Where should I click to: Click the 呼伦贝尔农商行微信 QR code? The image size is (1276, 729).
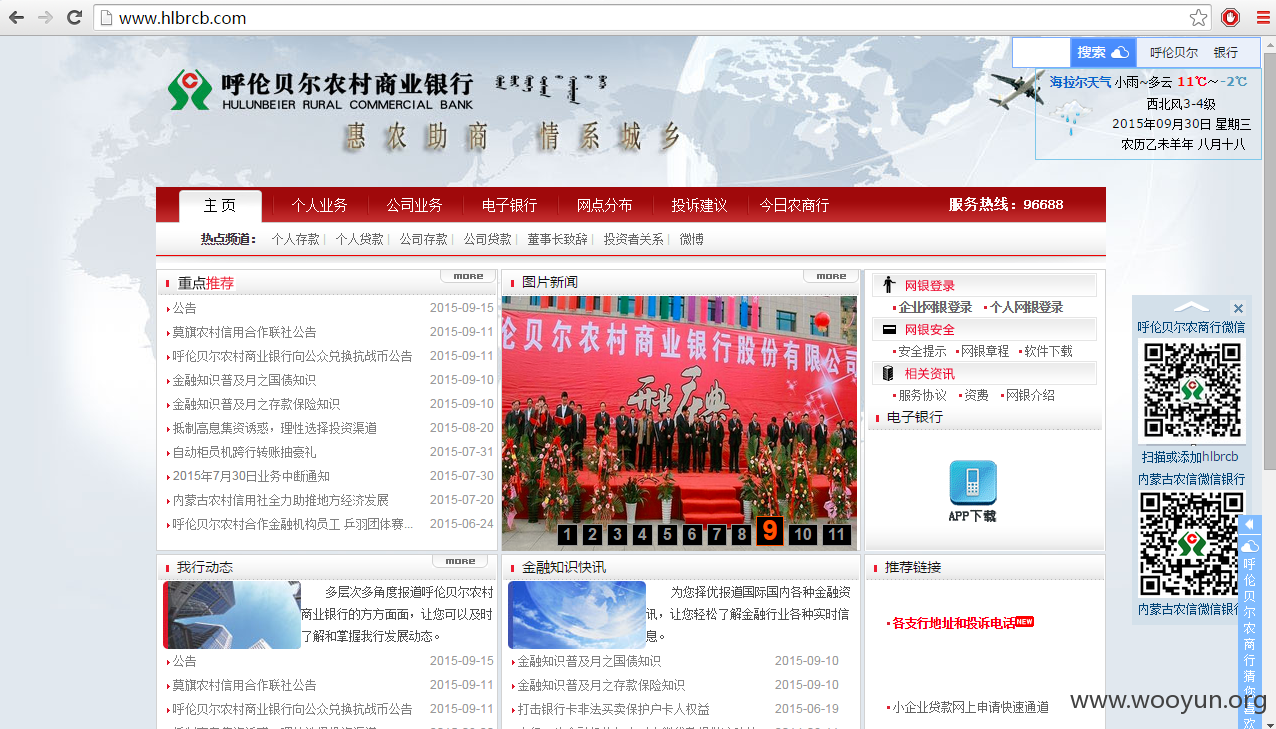click(1192, 391)
